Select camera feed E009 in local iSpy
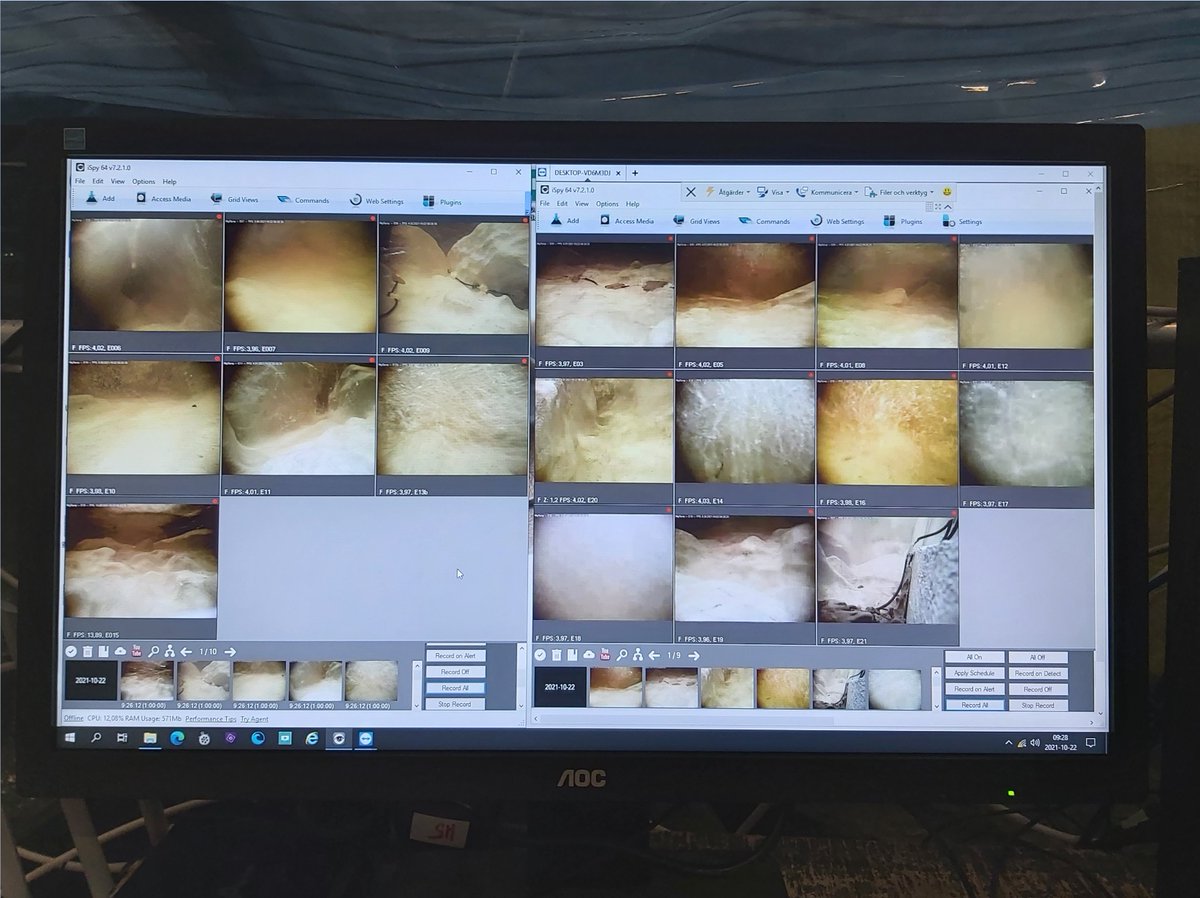 (x=454, y=282)
